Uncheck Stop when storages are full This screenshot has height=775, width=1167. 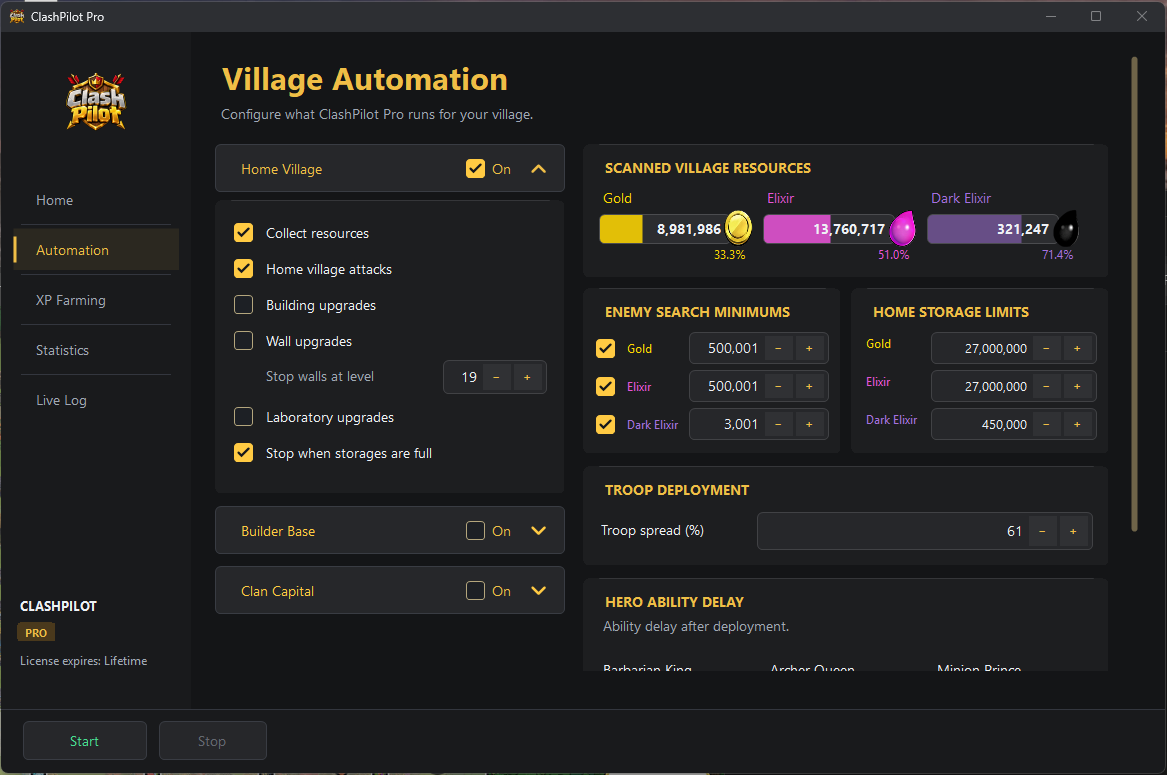[243, 453]
